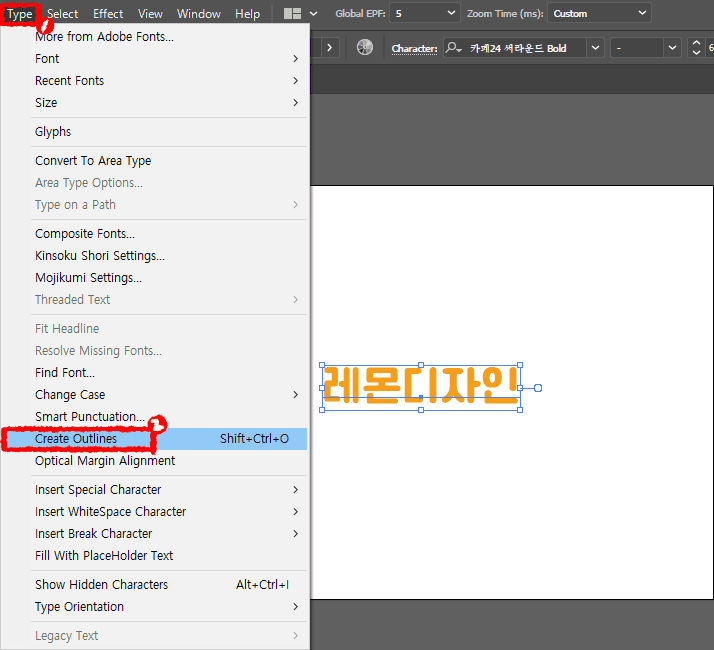Viewport: 714px width, 650px height.
Task: Open the Effect menu
Action: tap(108, 14)
